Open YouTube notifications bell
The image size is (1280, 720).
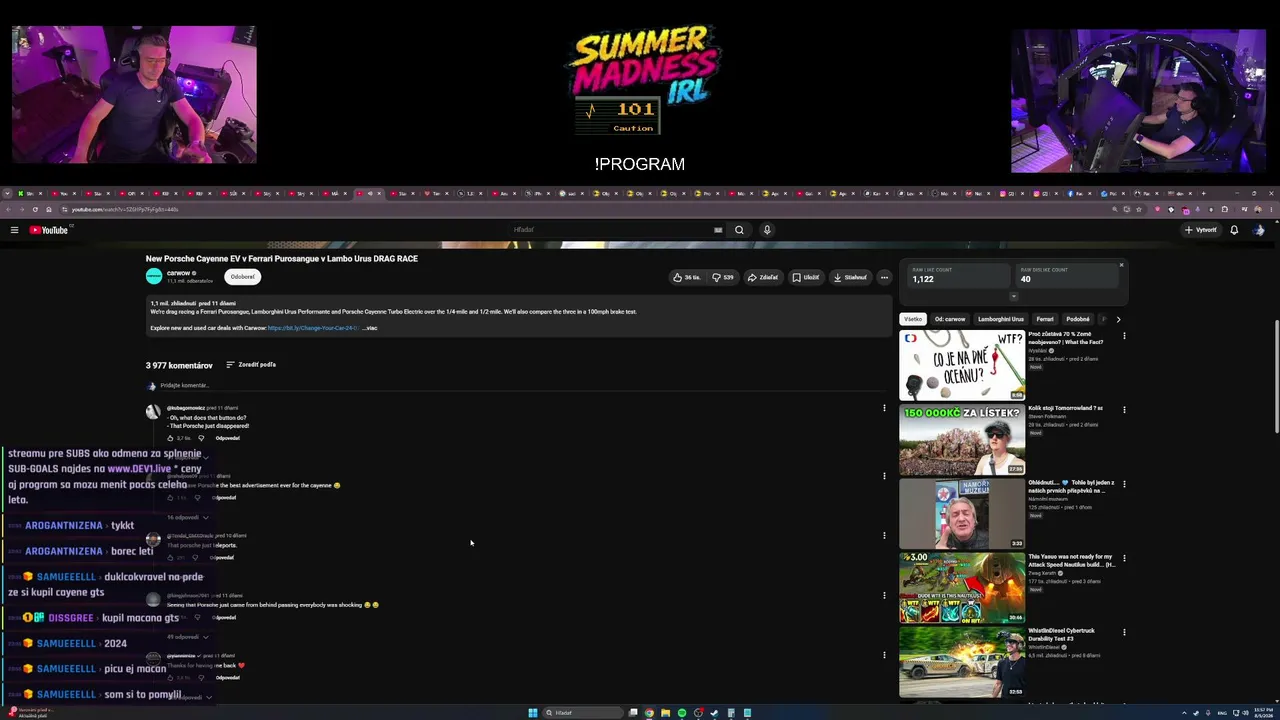tap(1234, 230)
